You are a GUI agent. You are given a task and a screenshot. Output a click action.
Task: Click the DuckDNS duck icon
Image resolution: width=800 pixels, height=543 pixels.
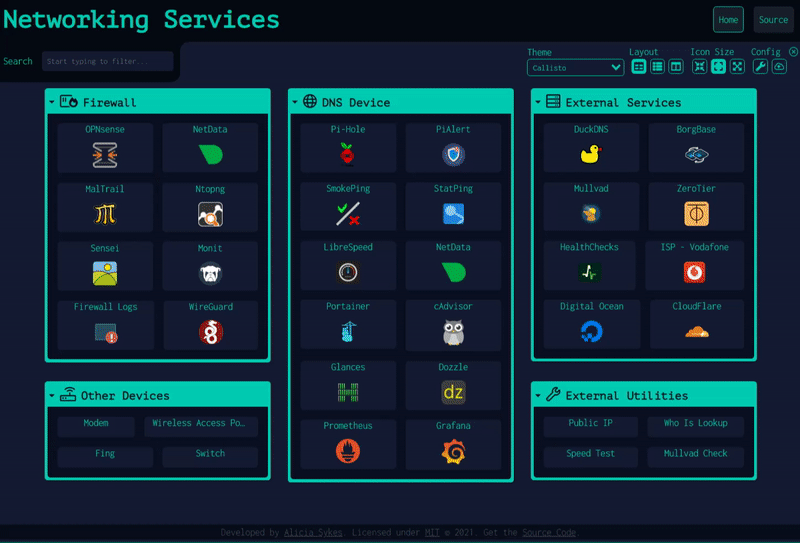click(591, 154)
